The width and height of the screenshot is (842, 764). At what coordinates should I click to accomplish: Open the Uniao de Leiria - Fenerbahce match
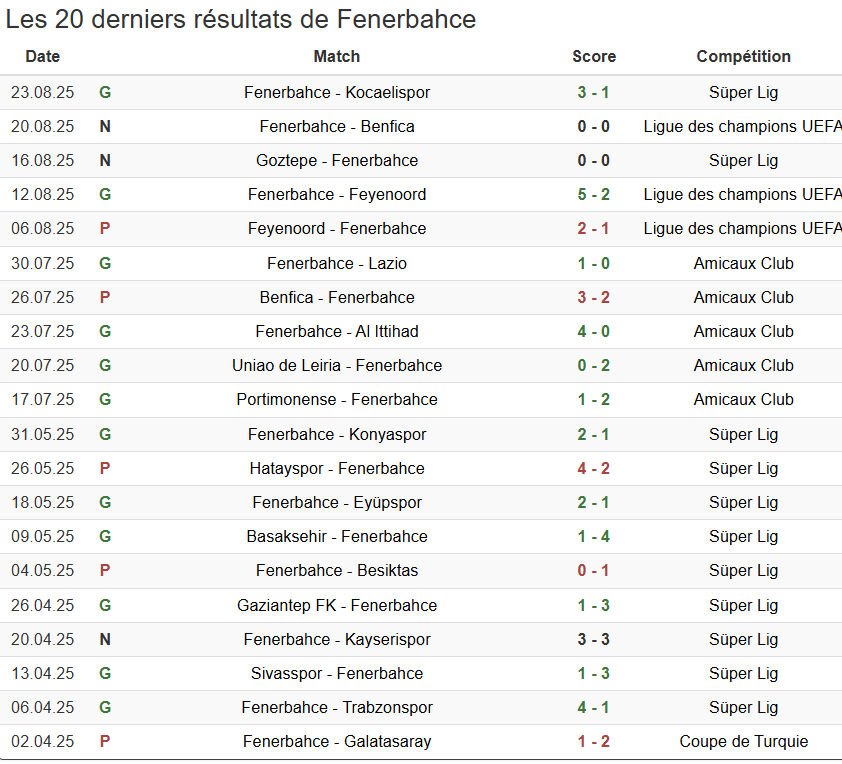(337, 366)
